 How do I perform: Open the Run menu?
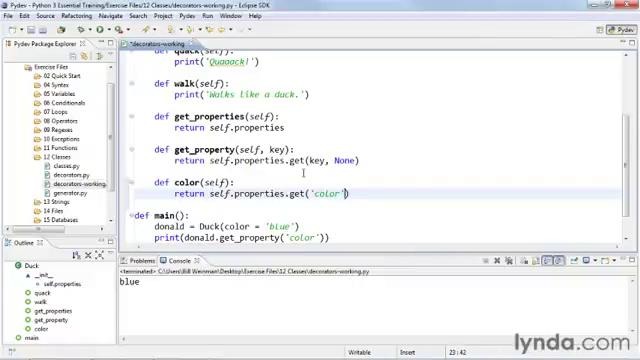click(x=208, y=16)
